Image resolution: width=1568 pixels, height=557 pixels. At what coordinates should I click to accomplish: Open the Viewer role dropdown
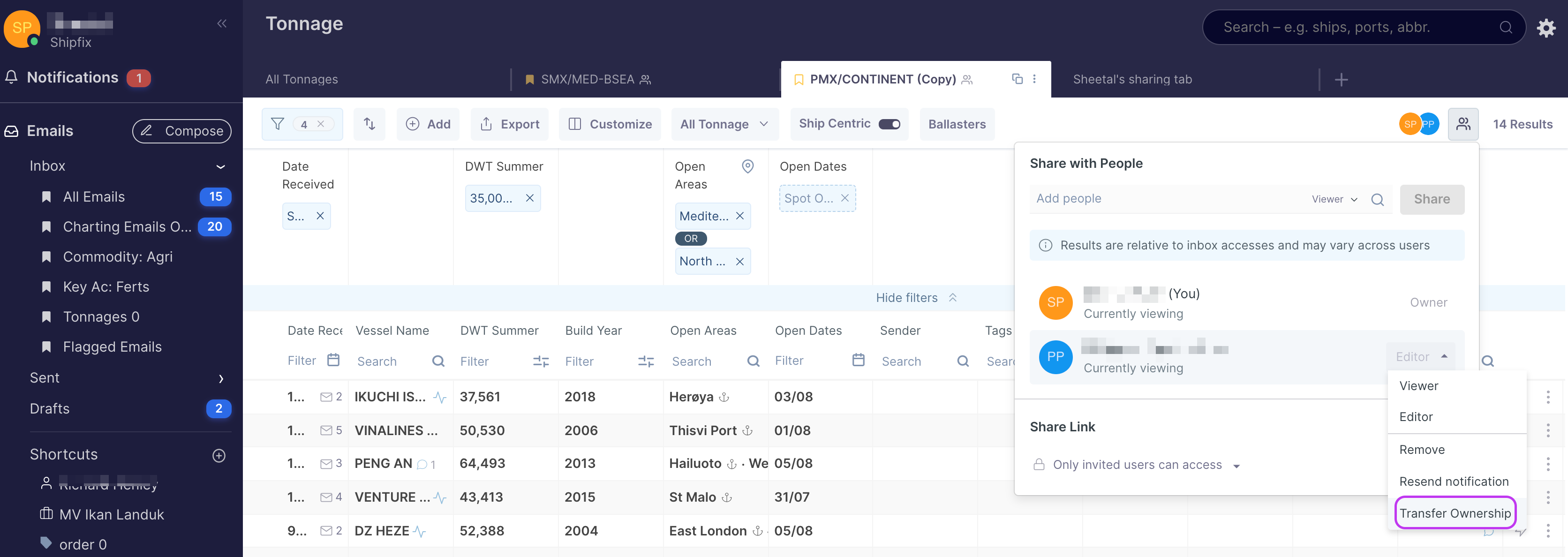pyautogui.click(x=1334, y=199)
